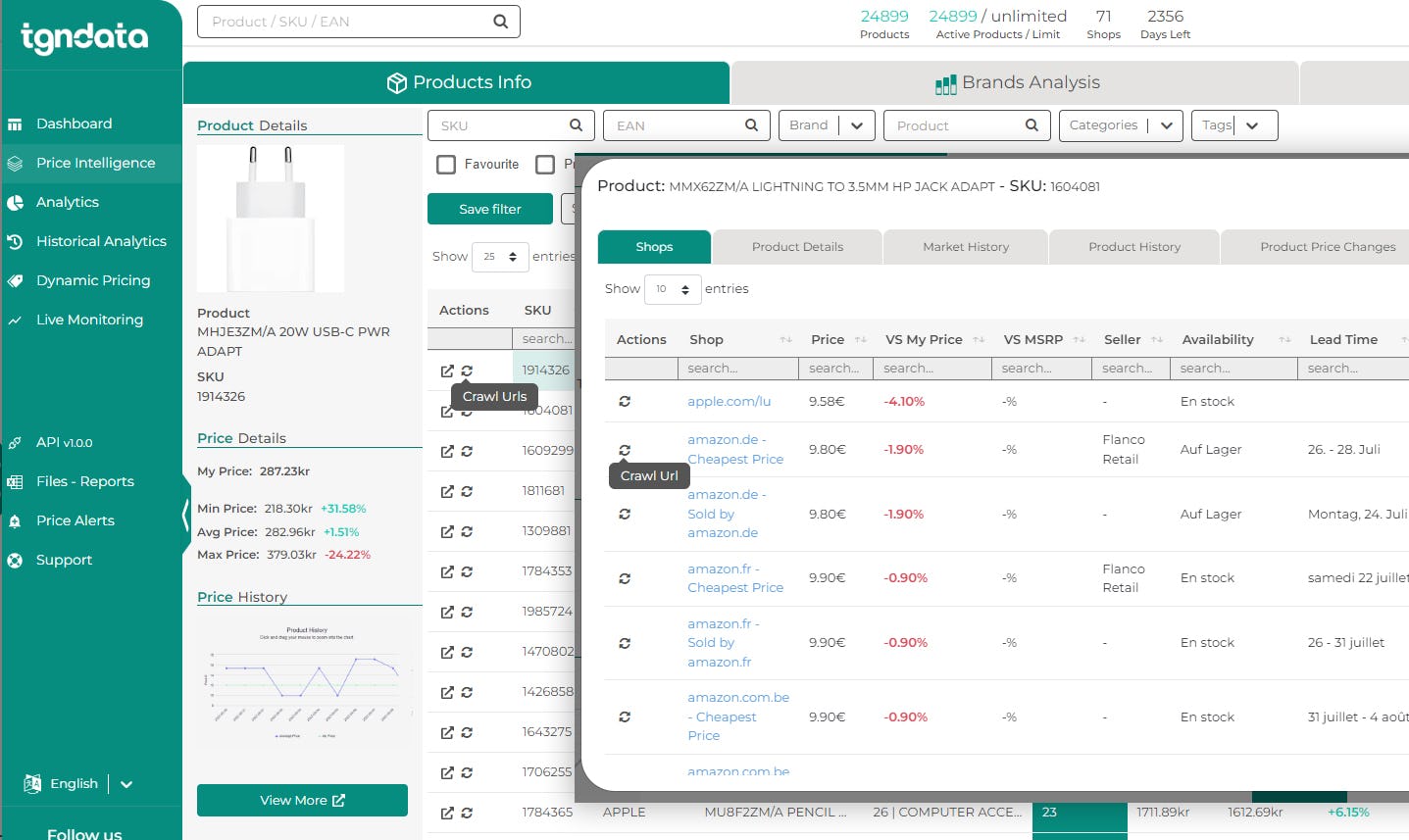The height and width of the screenshot is (840, 1409).
Task: Open amazon.fr - Sold by amazon.fr link
Action: 724,643
